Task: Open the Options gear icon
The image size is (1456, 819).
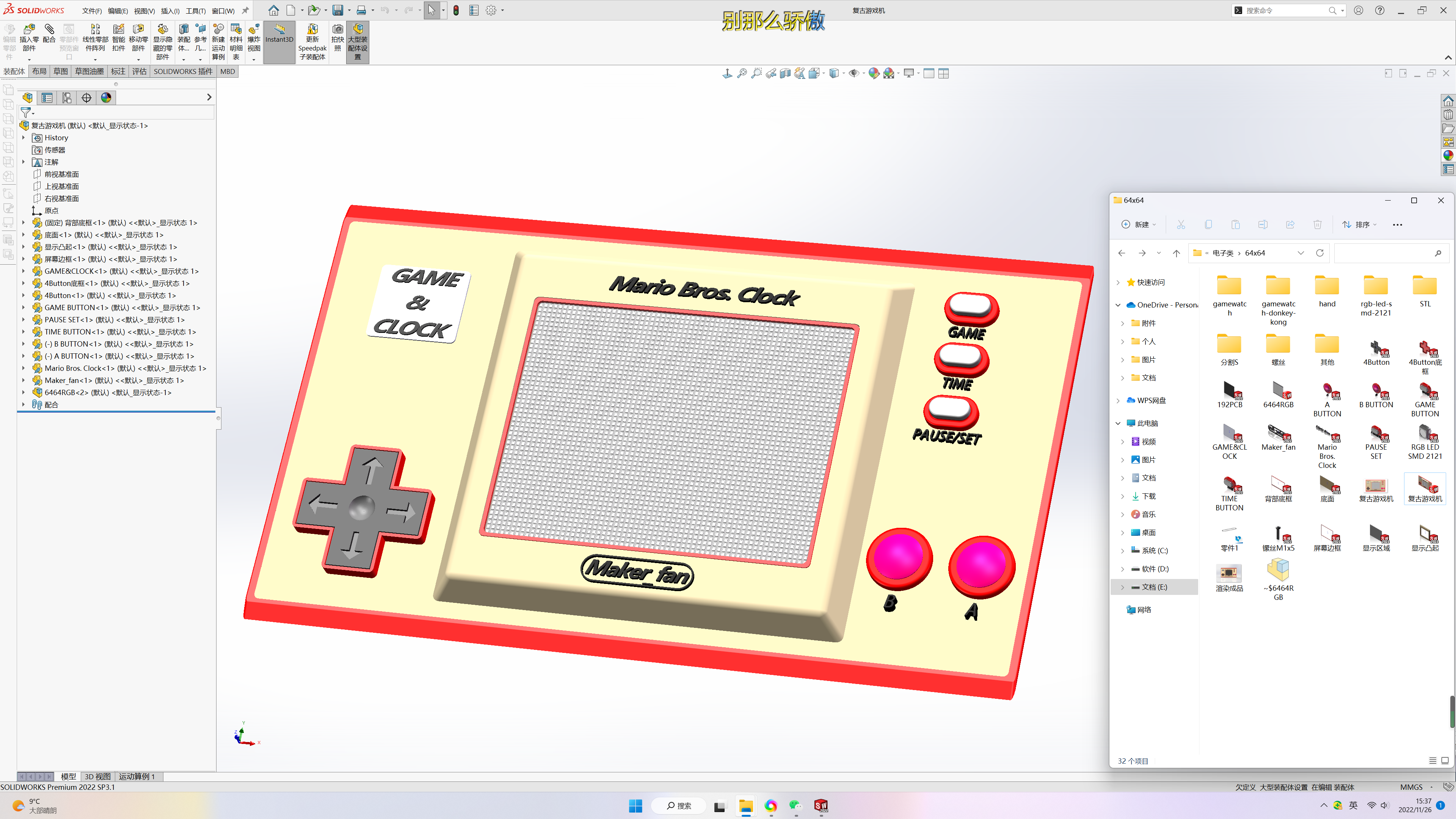Action: point(491,10)
